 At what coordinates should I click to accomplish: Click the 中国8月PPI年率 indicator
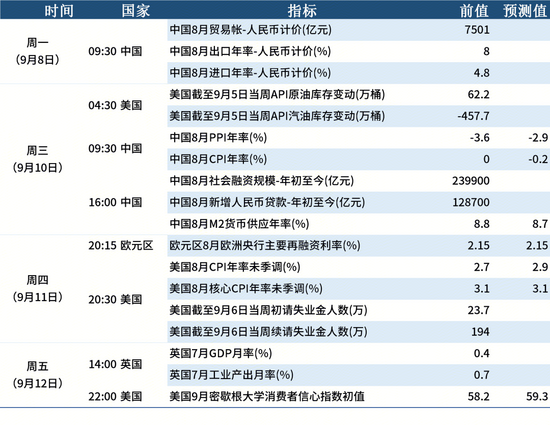pyautogui.click(x=218, y=137)
